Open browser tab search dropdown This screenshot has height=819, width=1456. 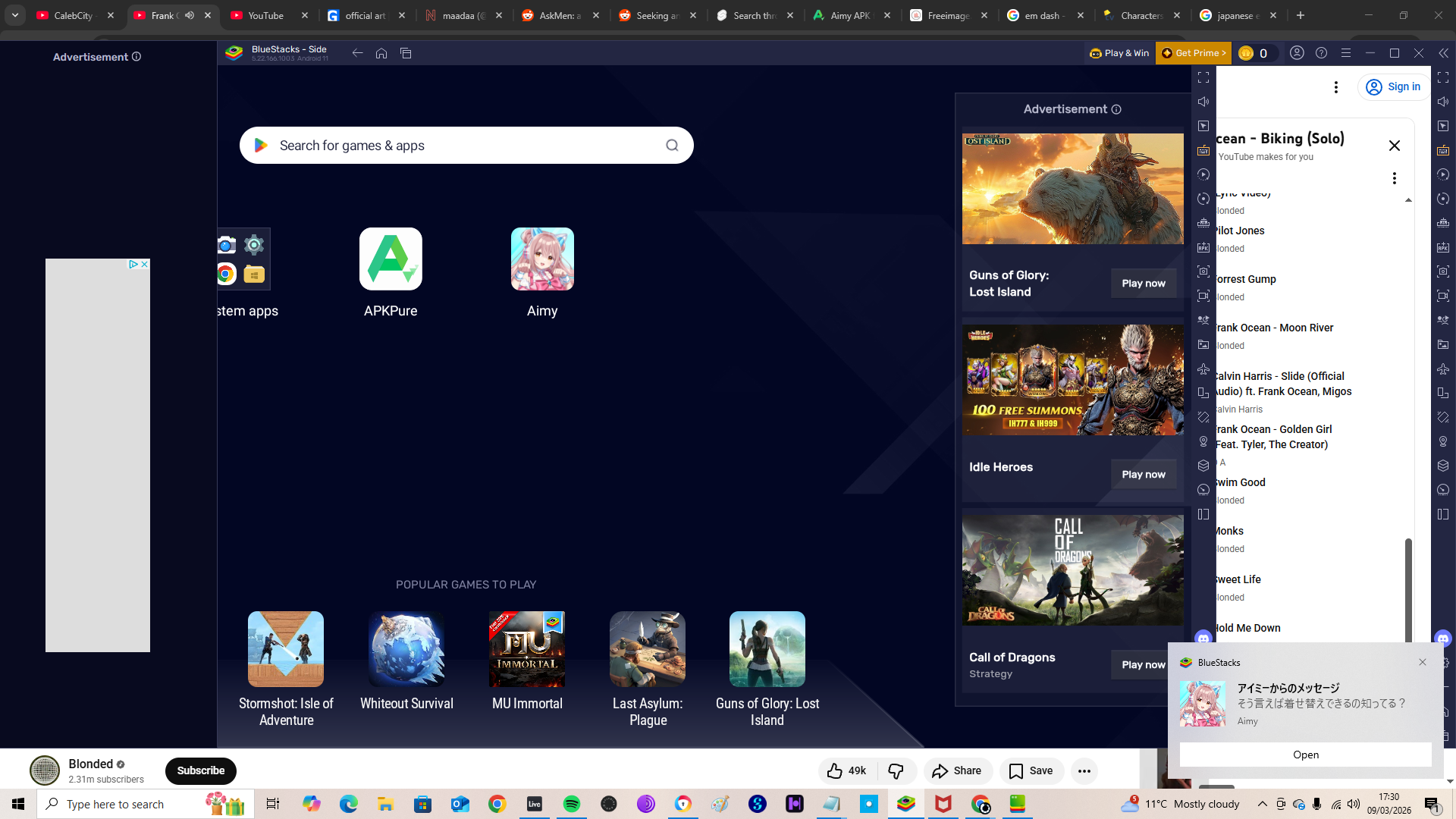coord(14,15)
